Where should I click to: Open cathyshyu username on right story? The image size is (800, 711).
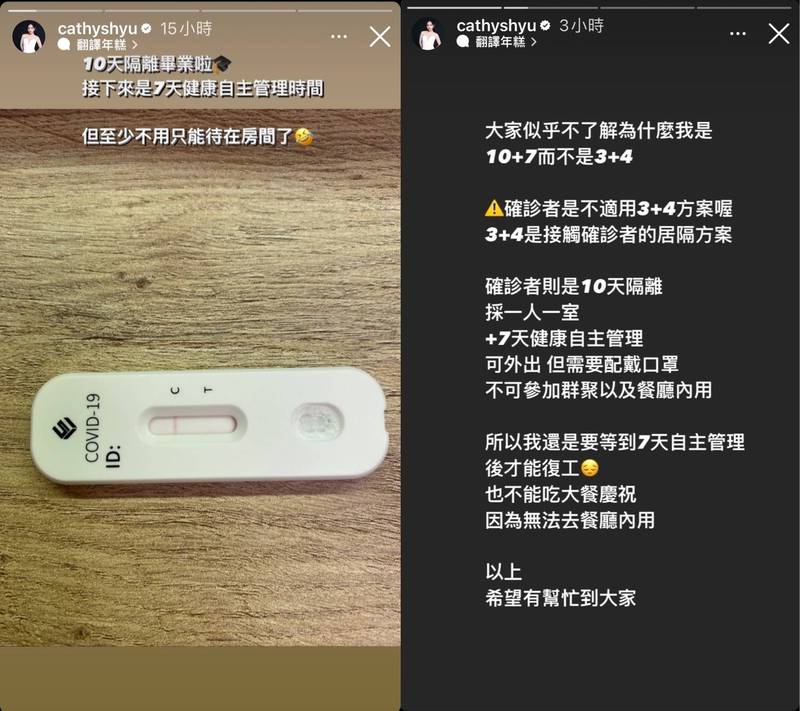point(496,26)
